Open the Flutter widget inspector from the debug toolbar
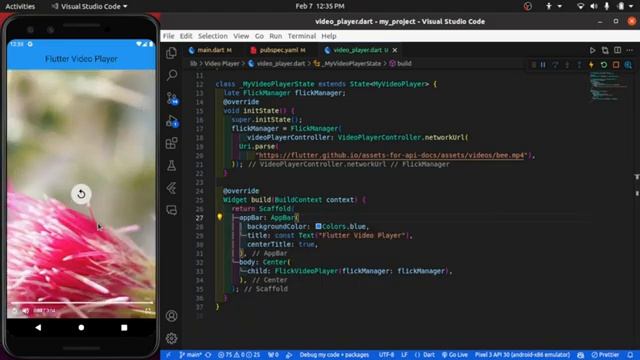The height and width of the screenshot is (360, 640). 628,64
